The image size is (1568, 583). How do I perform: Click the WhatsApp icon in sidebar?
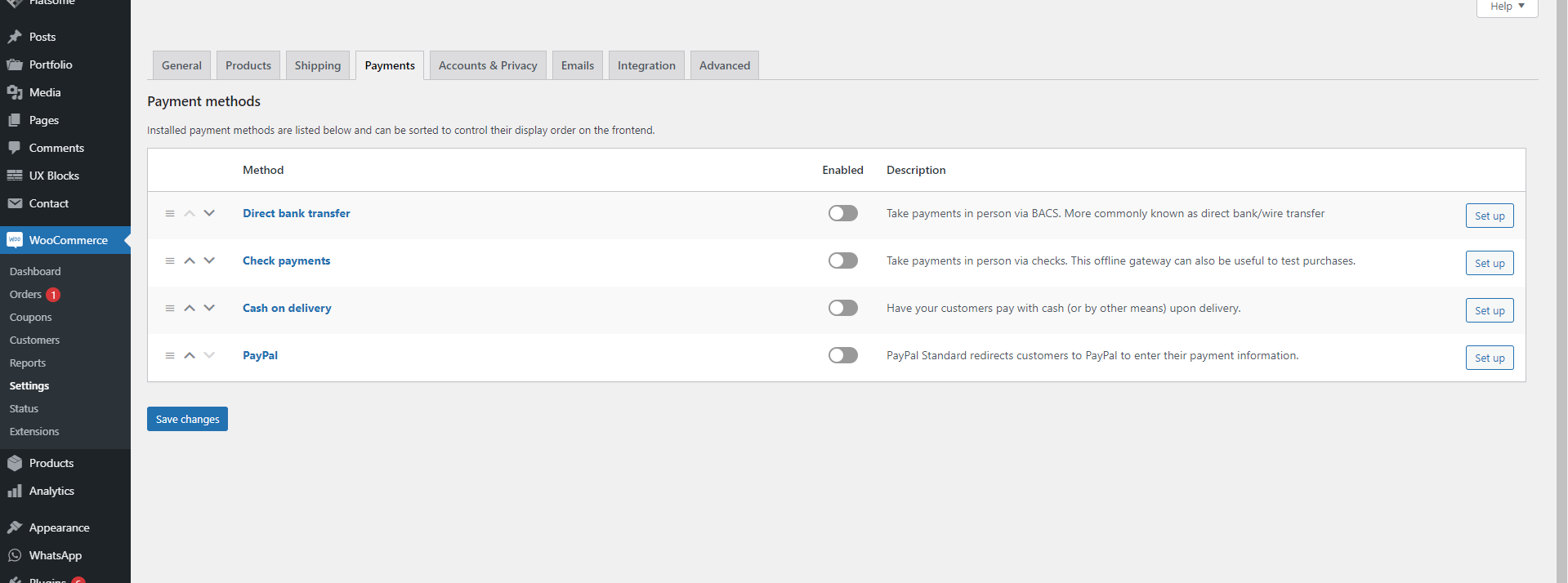click(15, 555)
